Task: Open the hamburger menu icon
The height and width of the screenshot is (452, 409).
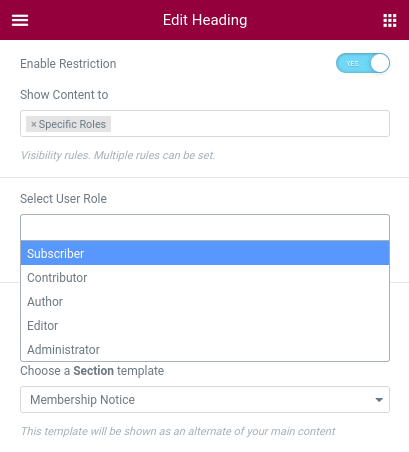Action: pos(20,20)
